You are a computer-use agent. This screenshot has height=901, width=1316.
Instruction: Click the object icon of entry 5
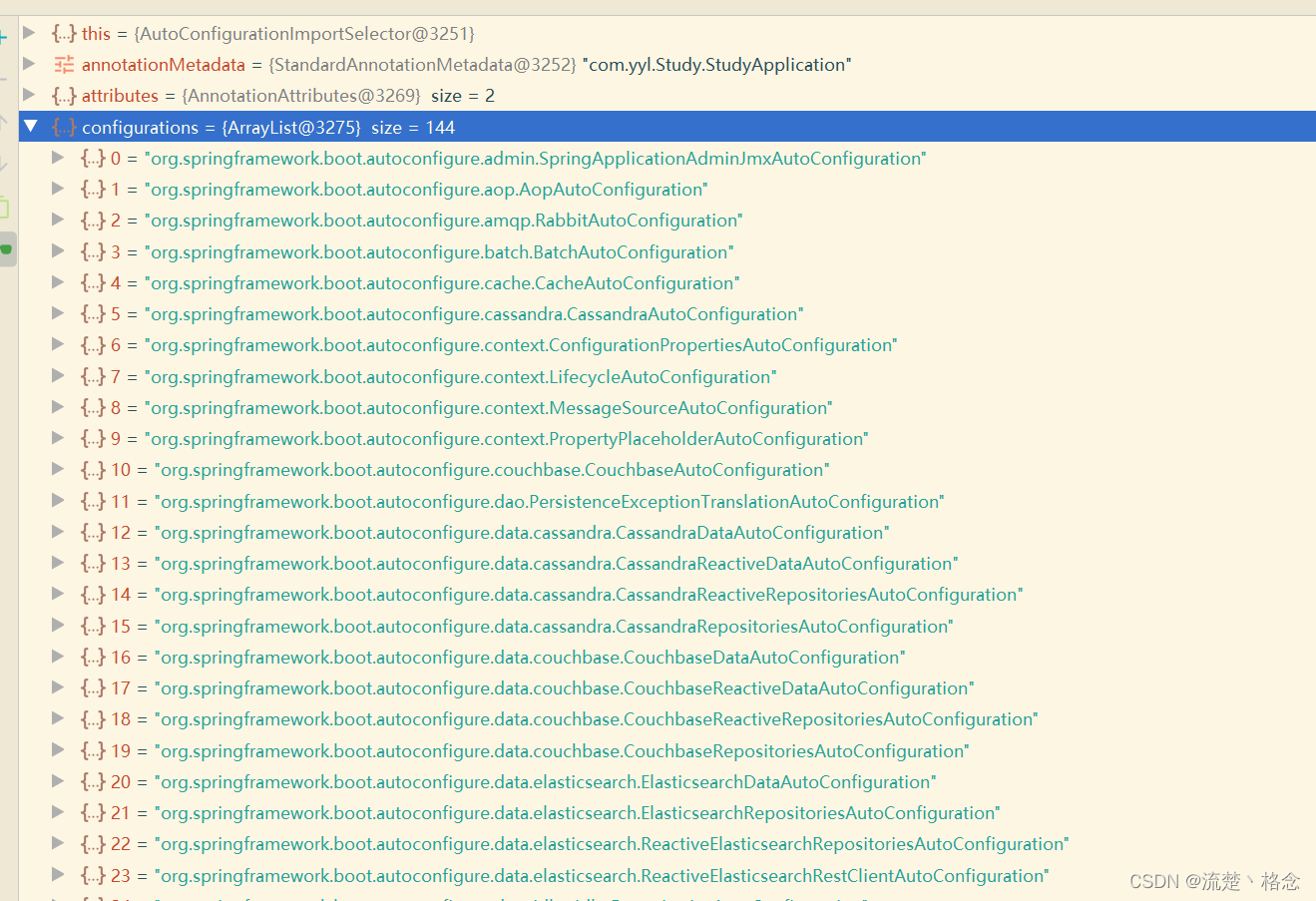click(x=93, y=314)
